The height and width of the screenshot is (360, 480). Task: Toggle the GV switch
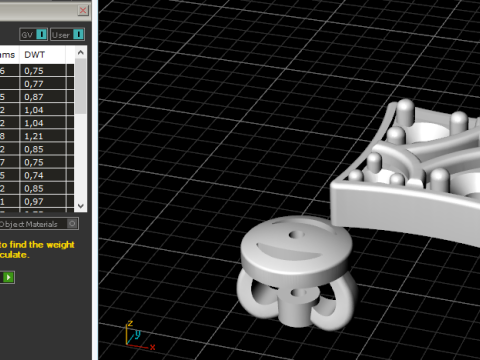(33, 34)
